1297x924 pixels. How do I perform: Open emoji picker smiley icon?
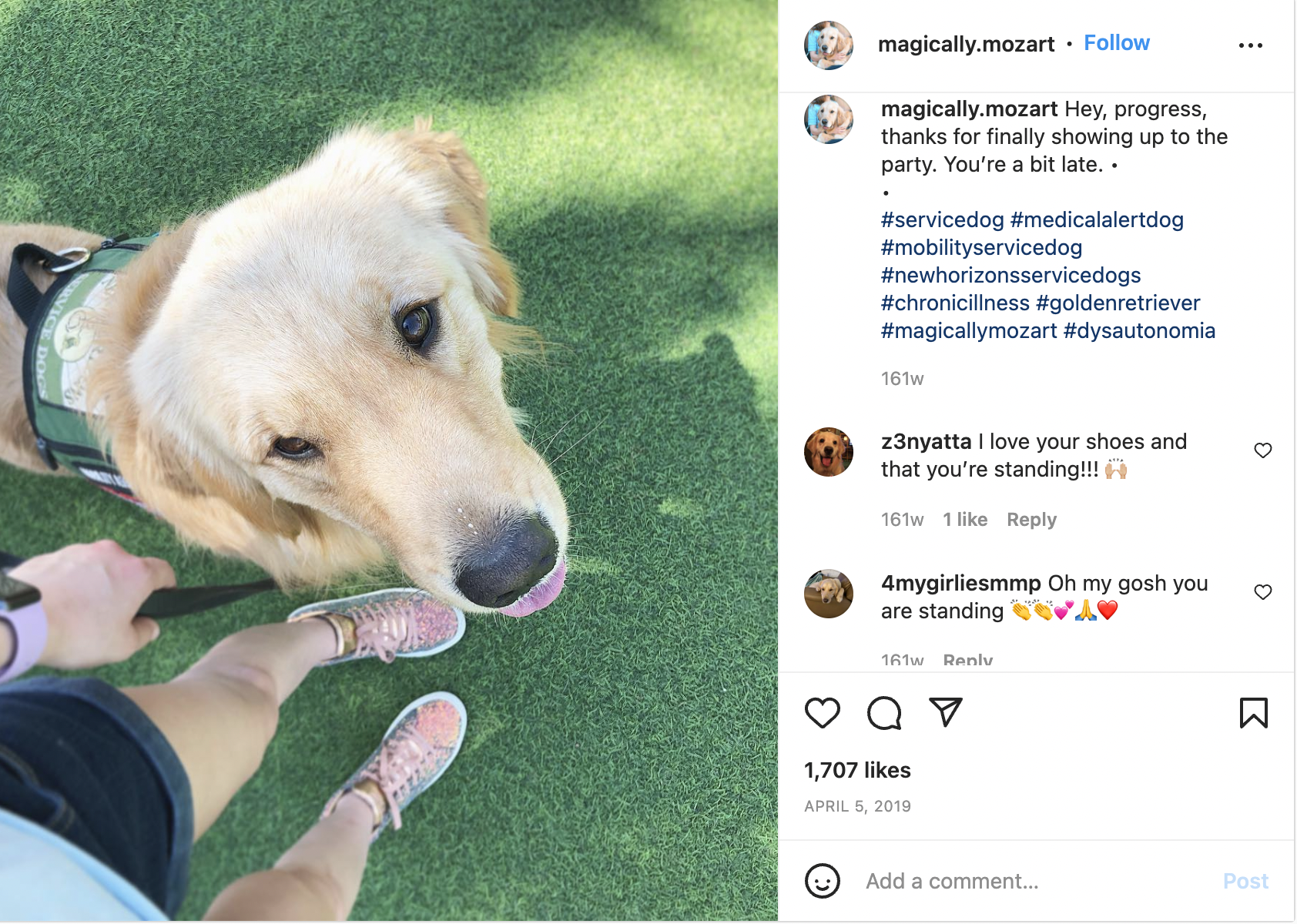pyautogui.click(x=823, y=881)
